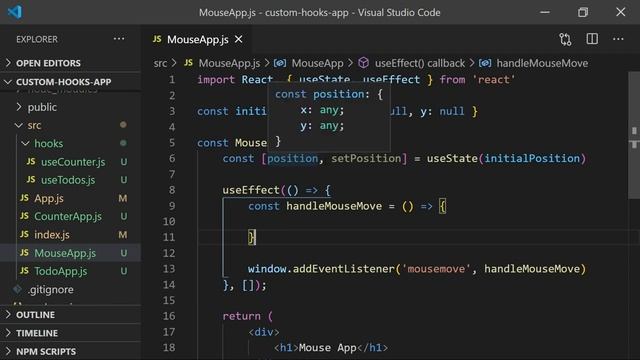Click U status badge for TodoApp.js
Image resolution: width=640 pixels, height=360 pixels.
(123, 271)
